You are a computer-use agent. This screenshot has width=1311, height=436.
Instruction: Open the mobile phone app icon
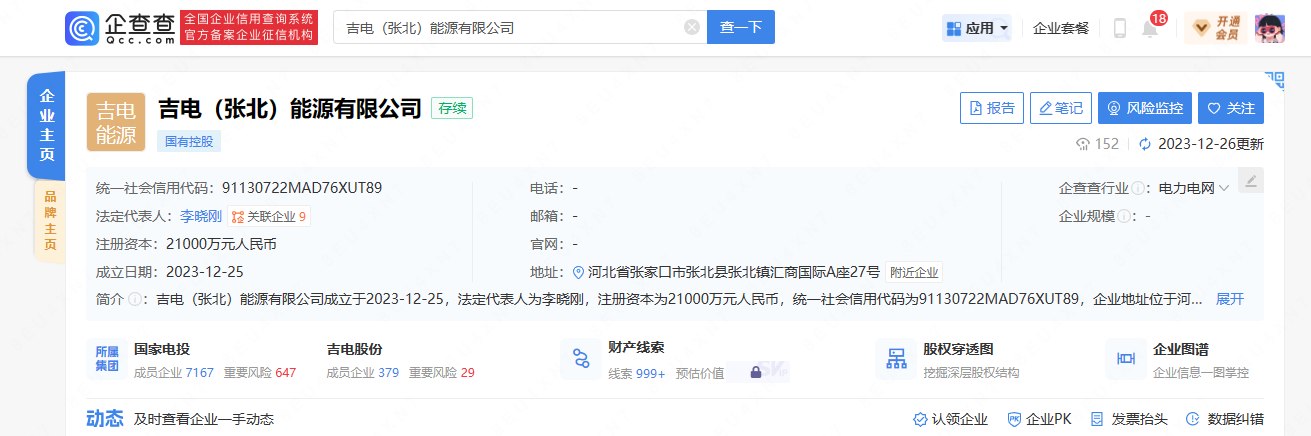tap(1119, 28)
